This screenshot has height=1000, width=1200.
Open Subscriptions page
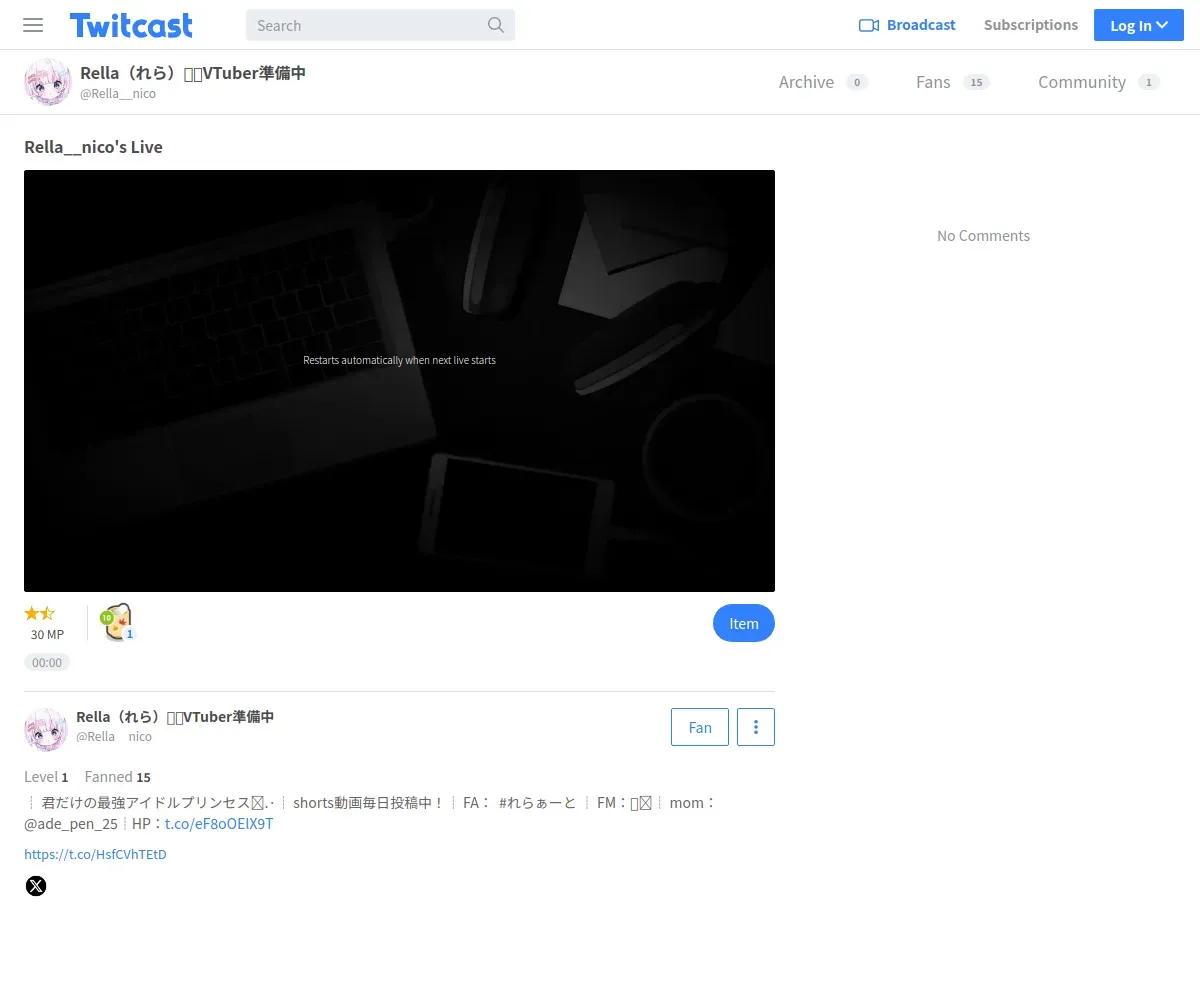point(1031,25)
